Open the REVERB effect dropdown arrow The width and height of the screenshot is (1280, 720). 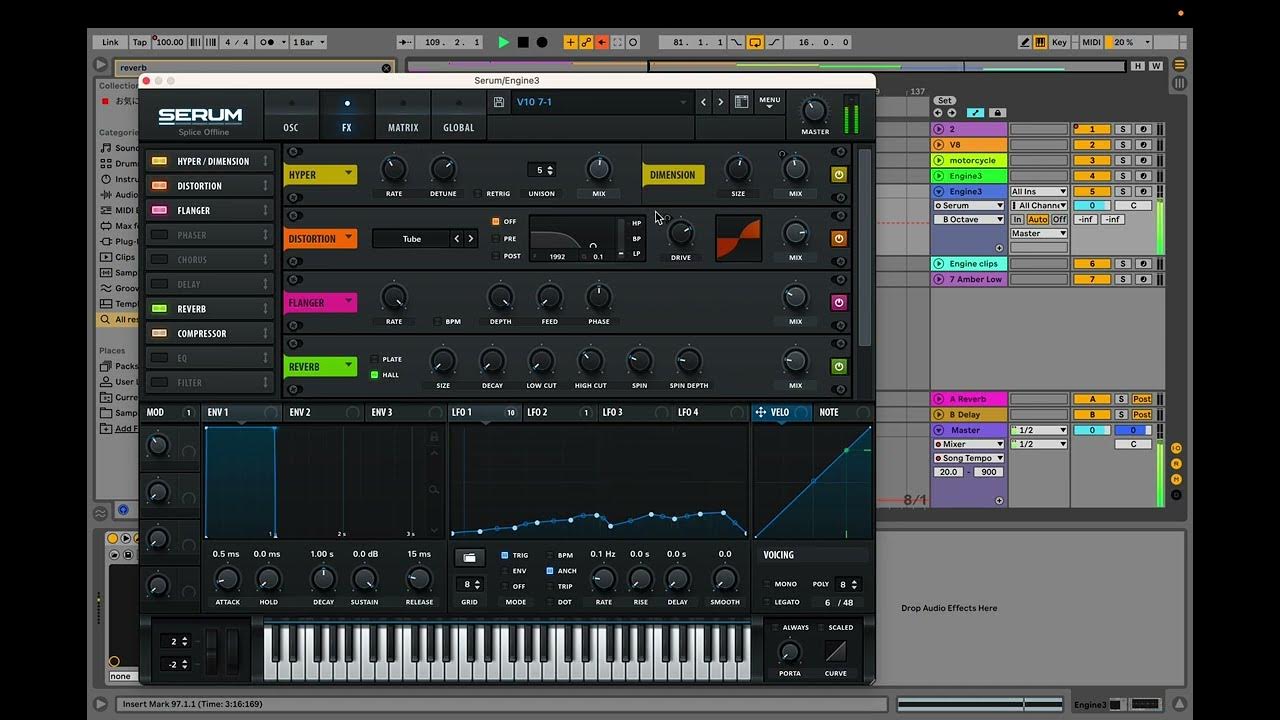(x=348, y=366)
